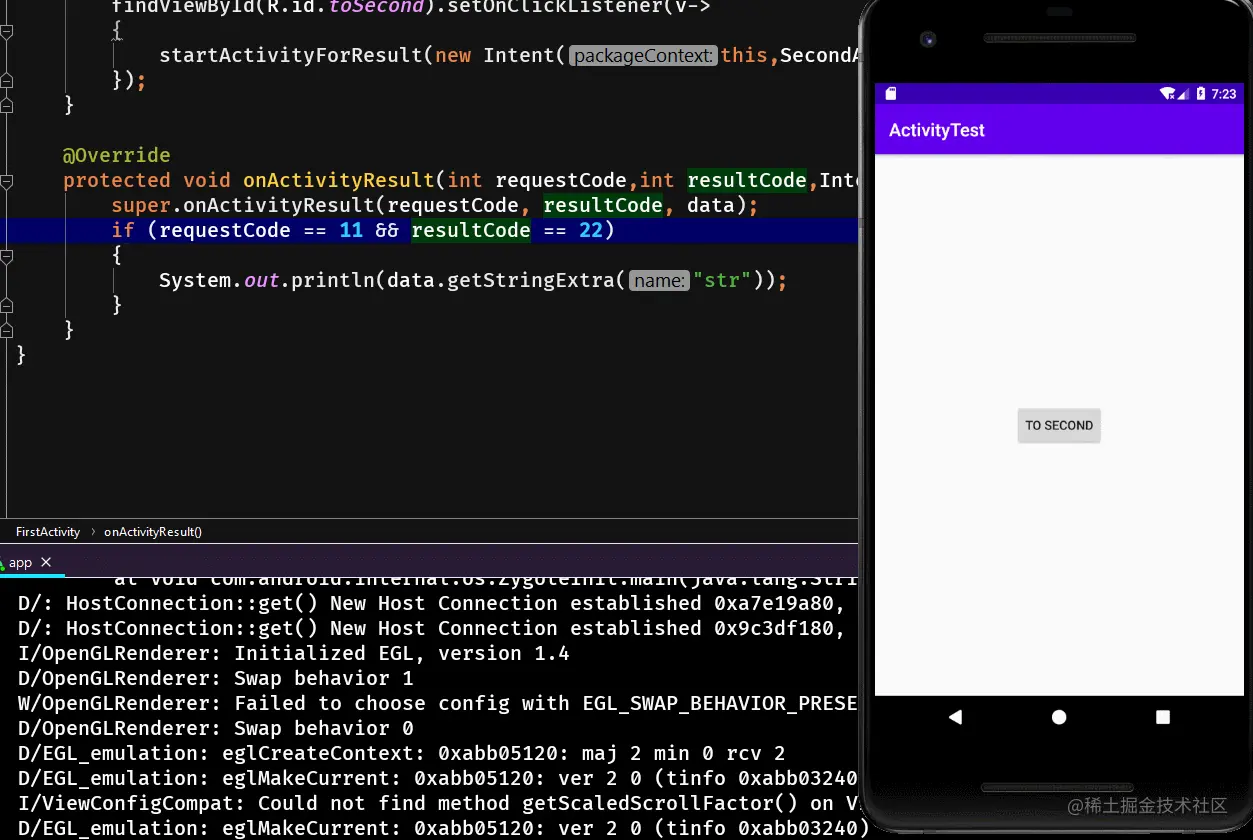
Task: Tap the emulator's square Recents navigation button
Action: coord(1162,717)
